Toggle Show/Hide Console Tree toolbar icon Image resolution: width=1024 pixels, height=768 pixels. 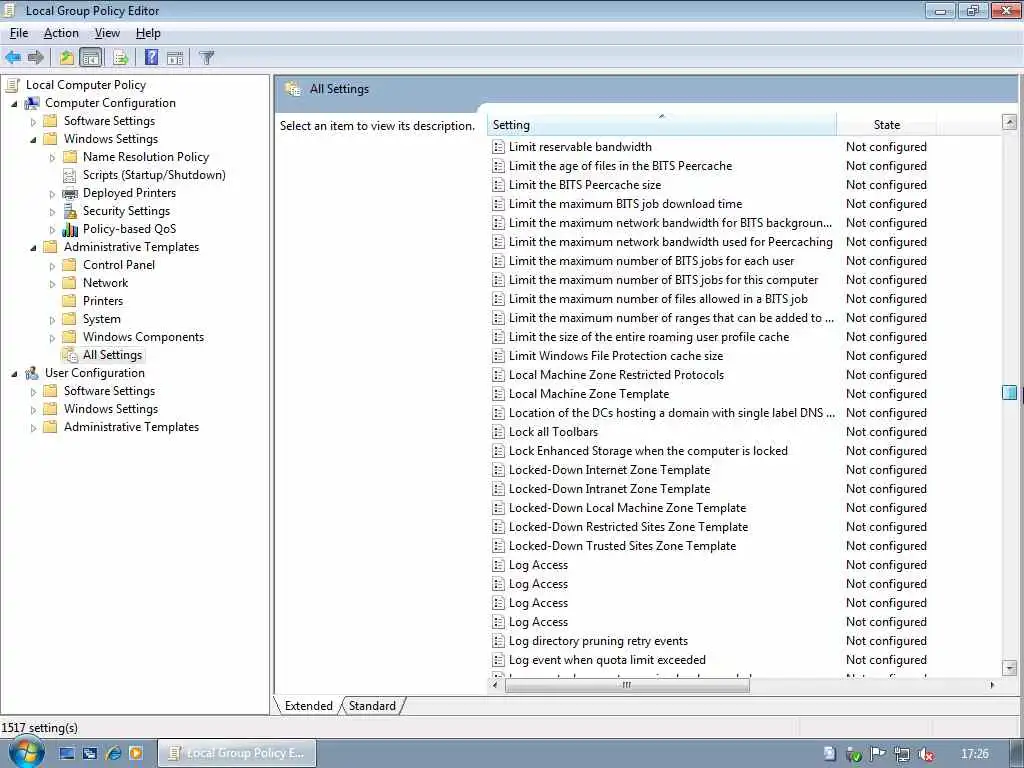[x=91, y=57]
